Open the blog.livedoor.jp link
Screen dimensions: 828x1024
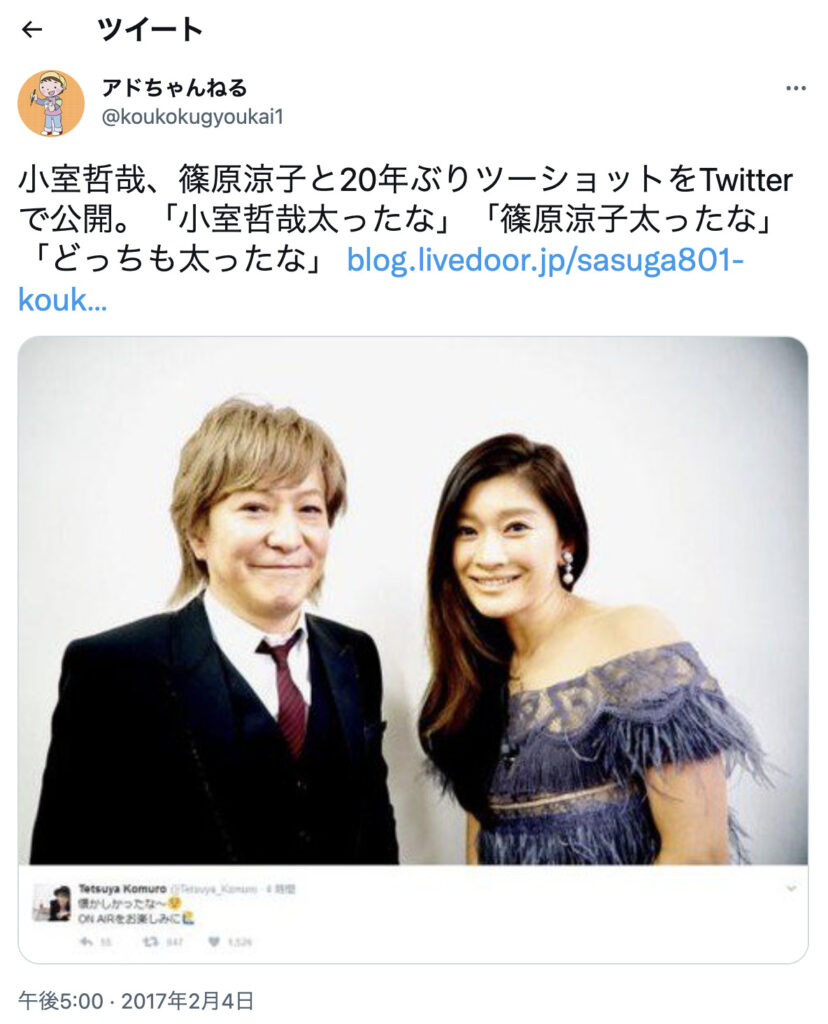pyautogui.click(x=545, y=260)
